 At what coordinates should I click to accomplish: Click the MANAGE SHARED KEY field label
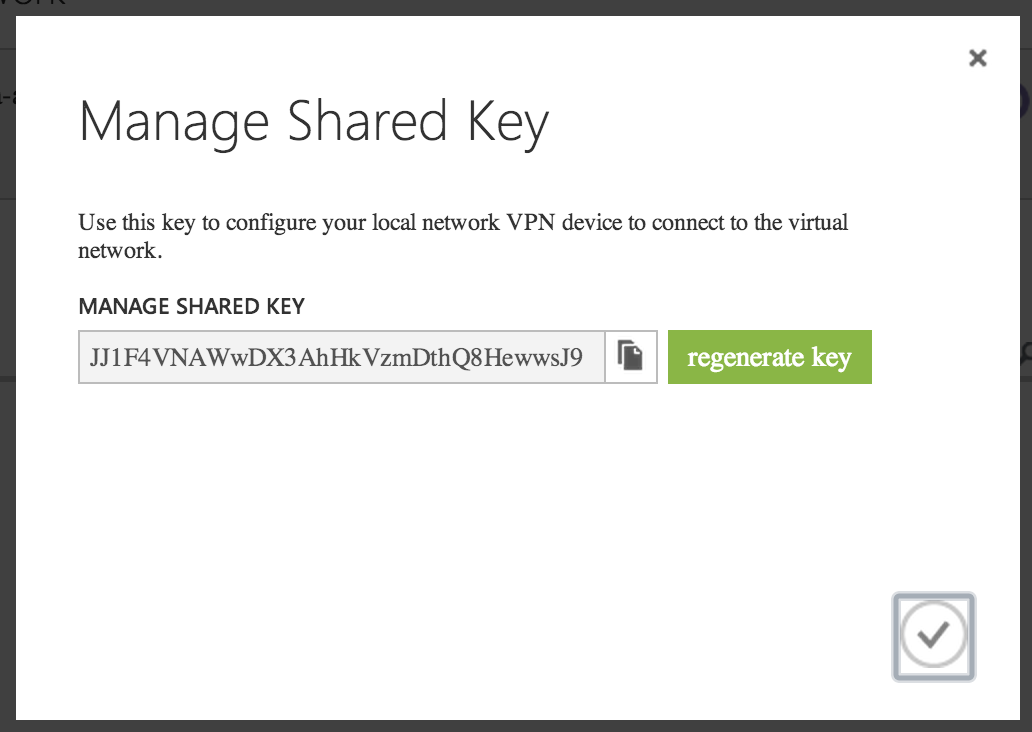(191, 306)
